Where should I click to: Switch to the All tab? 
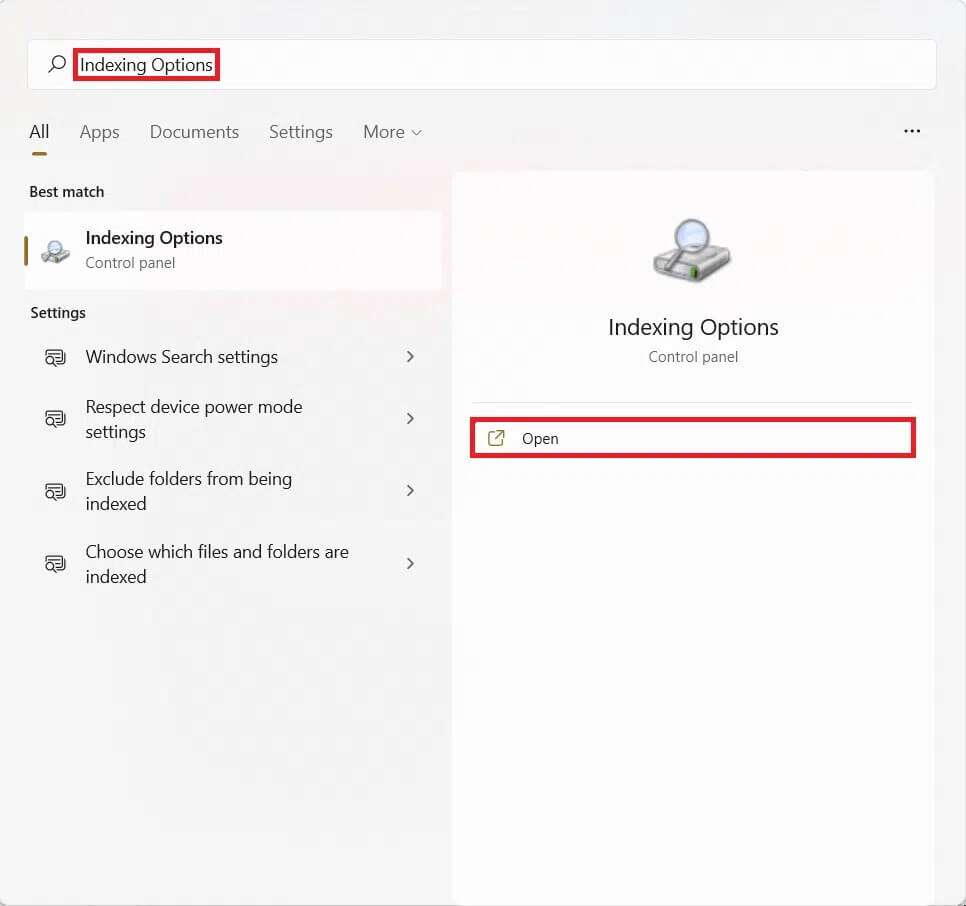[39, 132]
